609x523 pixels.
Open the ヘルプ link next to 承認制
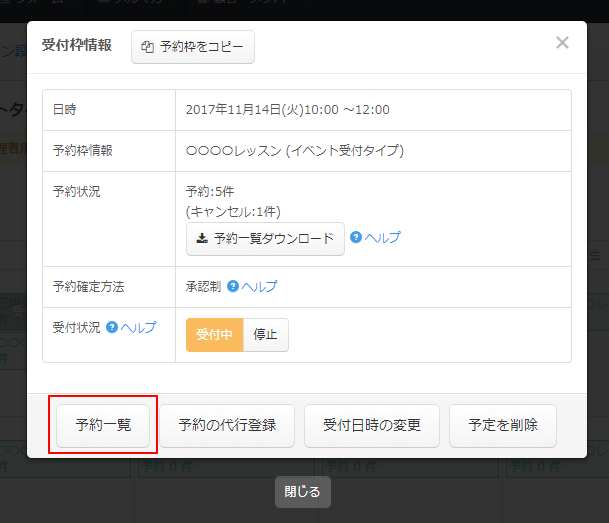(x=259, y=286)
